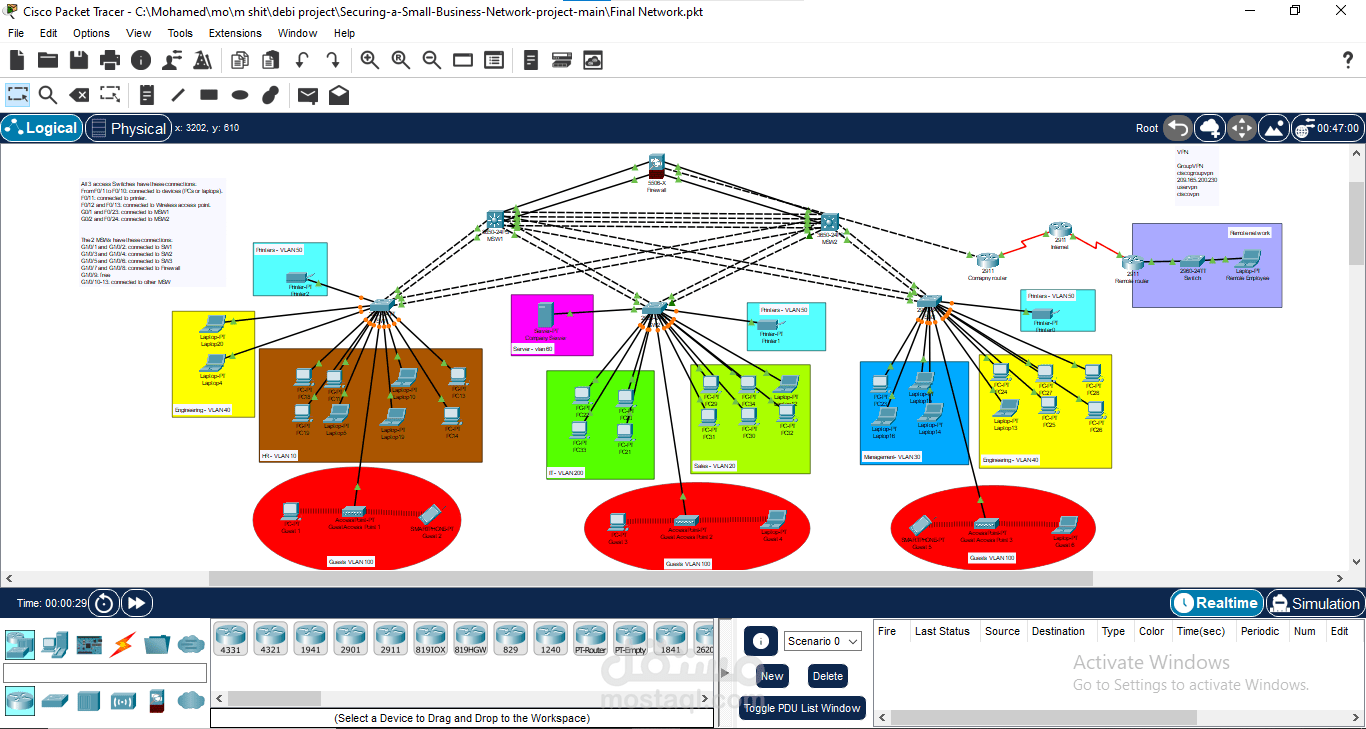Zoom in on the workspace

(x=370, y=61)
